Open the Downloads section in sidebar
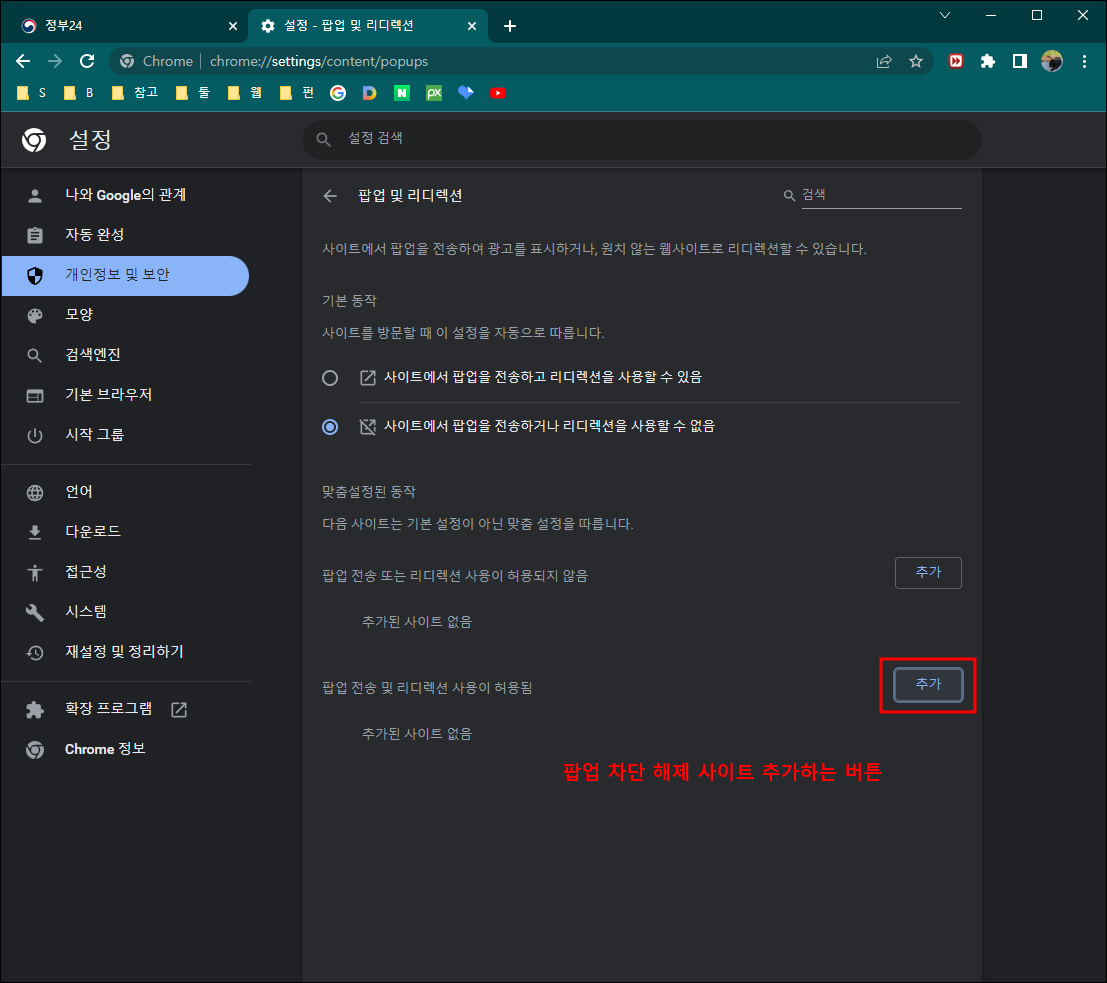The width and height of the screenshot is (1107, 983). coord(35,531)
